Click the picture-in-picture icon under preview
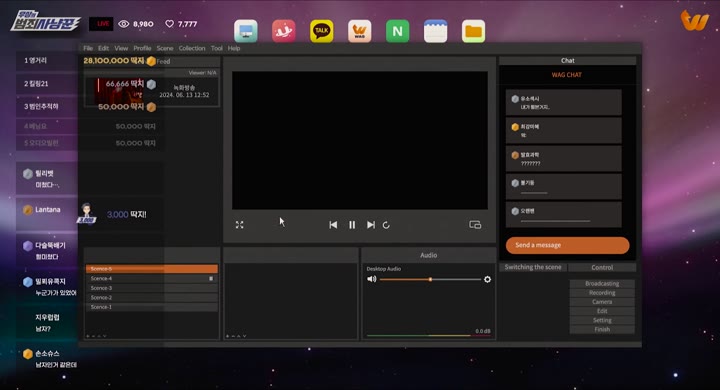 click(475, 225)
